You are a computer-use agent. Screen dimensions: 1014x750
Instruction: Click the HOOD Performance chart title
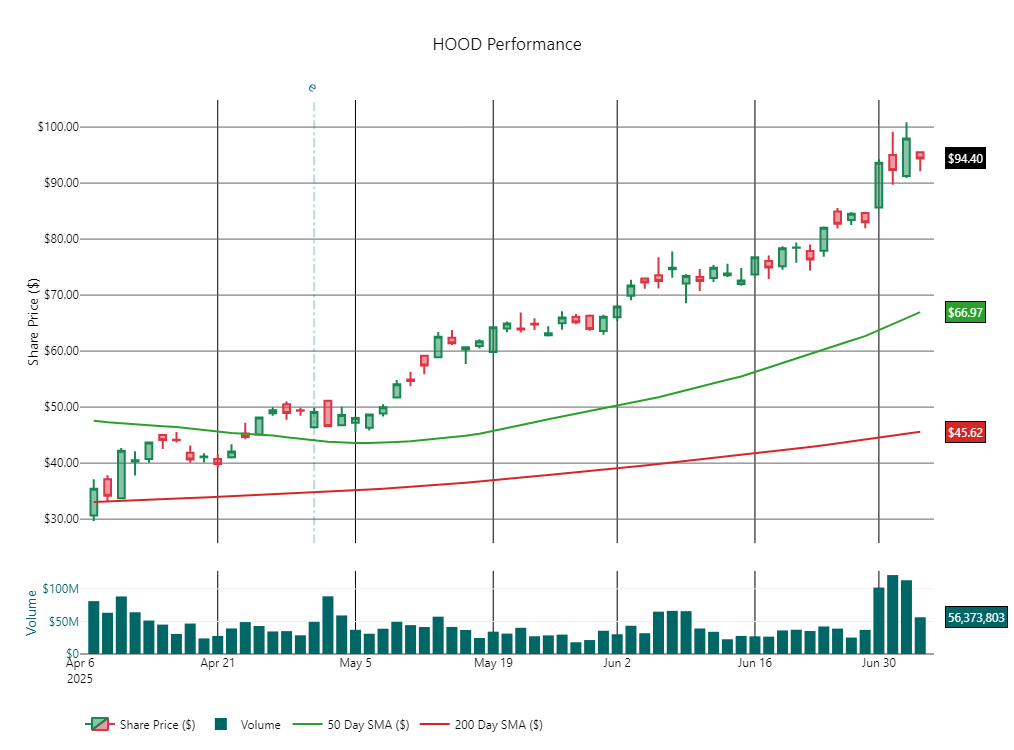coord(507,45)
